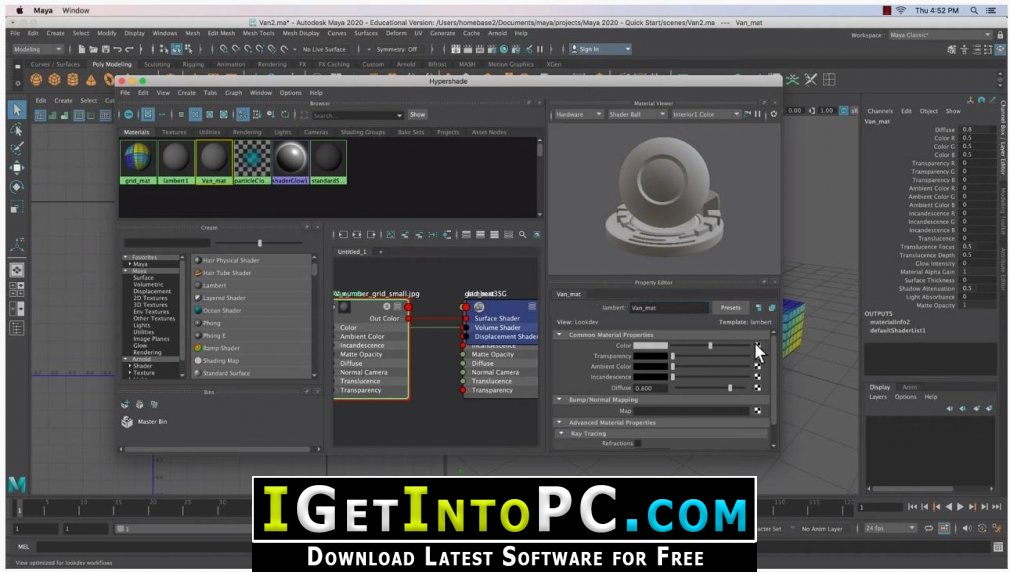
Task: Click the Master Bin entry icon
Action: 127,422
